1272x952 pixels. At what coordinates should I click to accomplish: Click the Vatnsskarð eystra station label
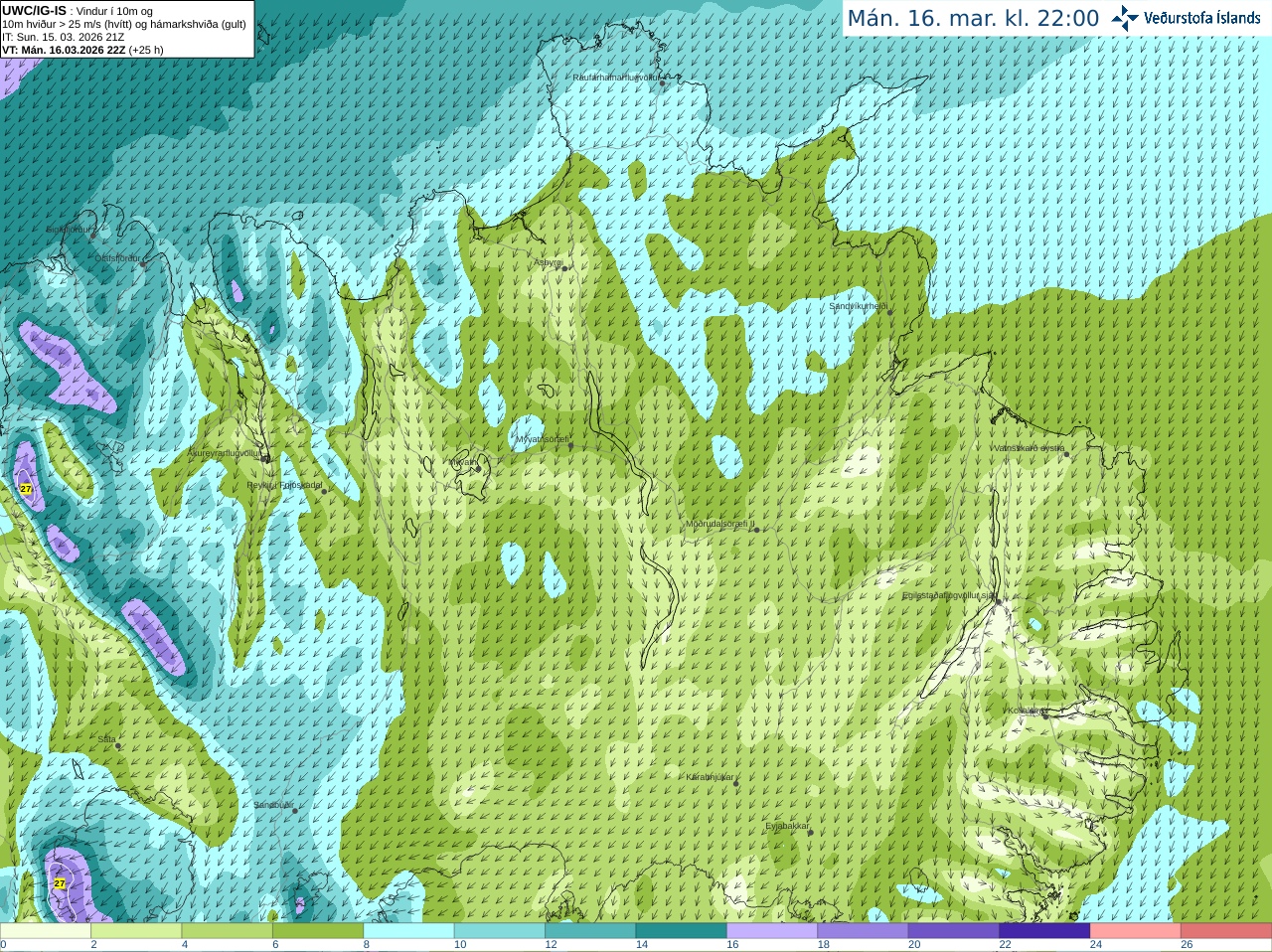click(1030, 448)
